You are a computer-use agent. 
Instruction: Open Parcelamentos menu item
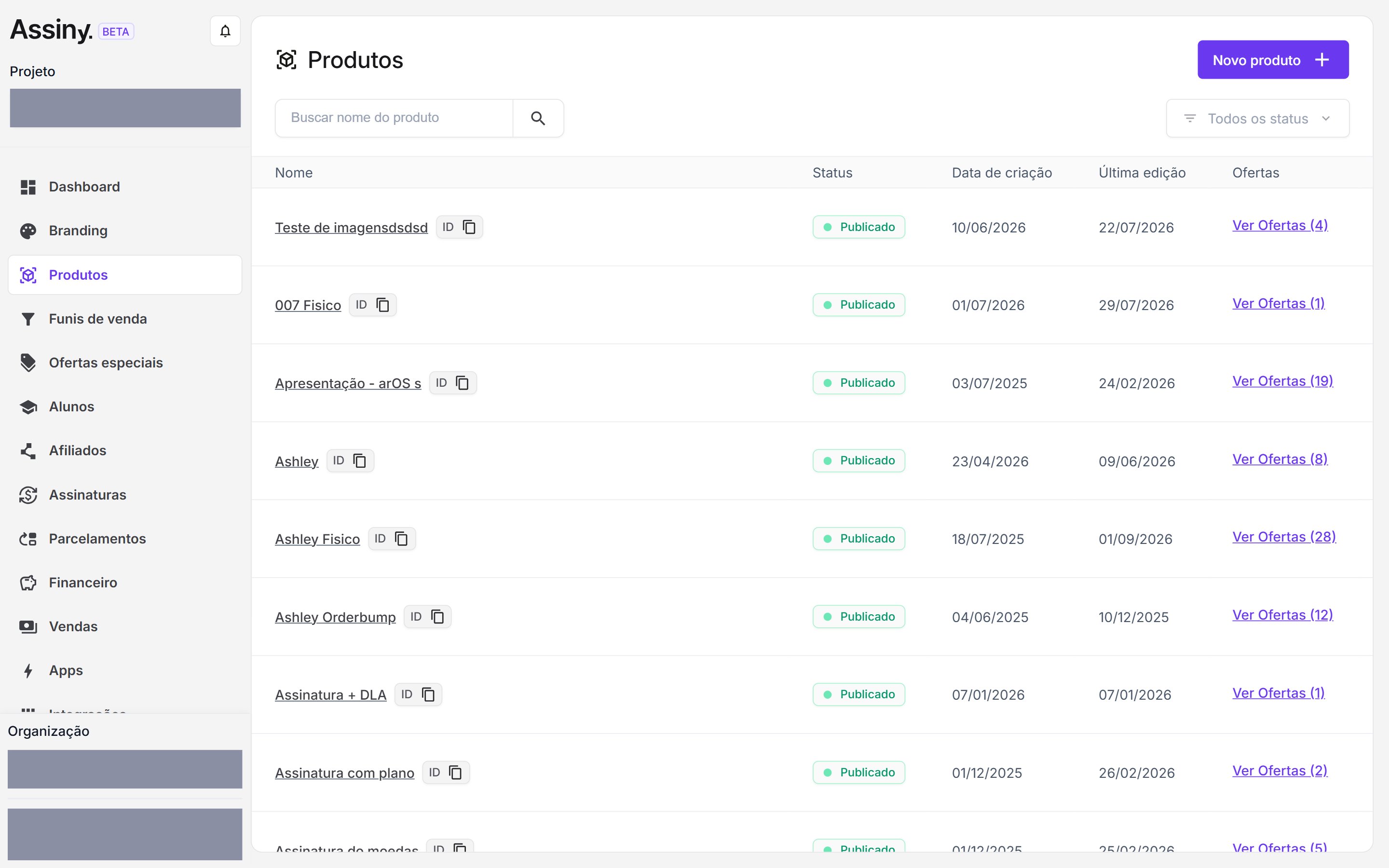coord(124,539)
